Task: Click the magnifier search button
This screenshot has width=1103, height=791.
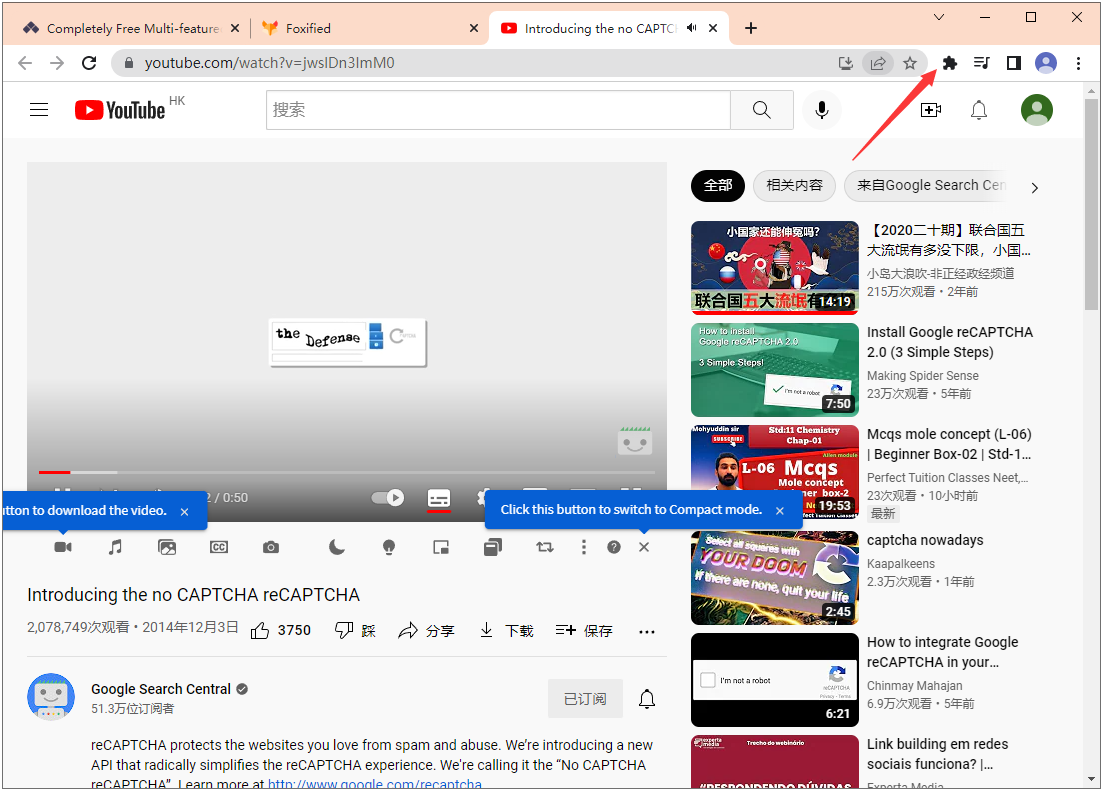Action: point(762,110)
